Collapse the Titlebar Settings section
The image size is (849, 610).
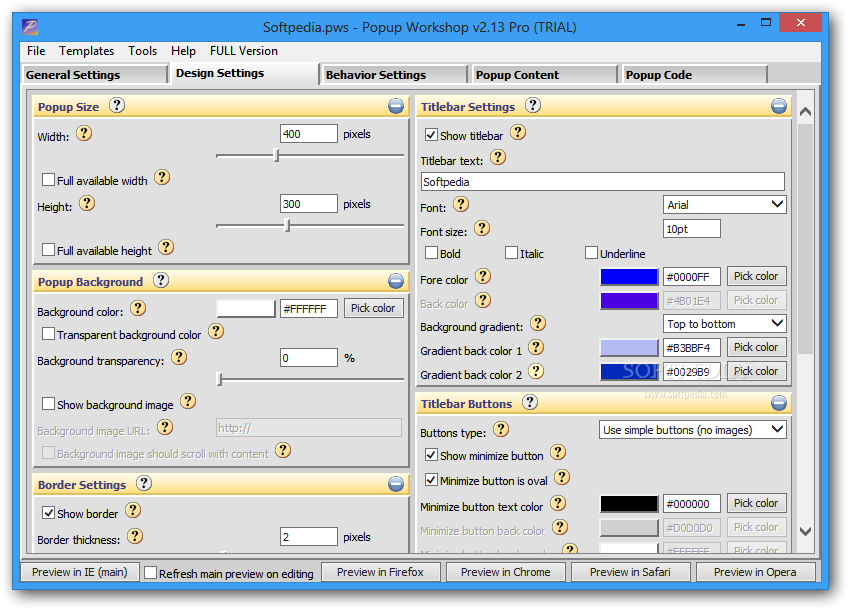pos(779,106)
